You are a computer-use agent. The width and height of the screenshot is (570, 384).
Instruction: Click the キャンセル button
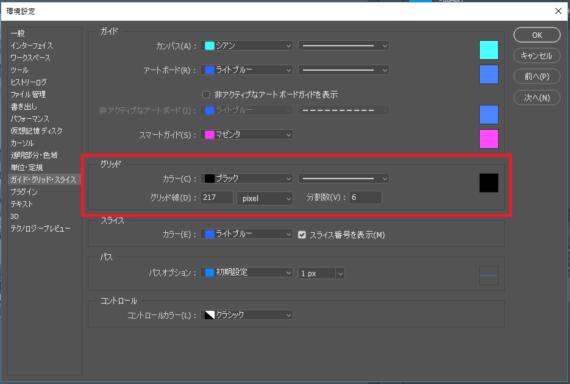point(537,56)
